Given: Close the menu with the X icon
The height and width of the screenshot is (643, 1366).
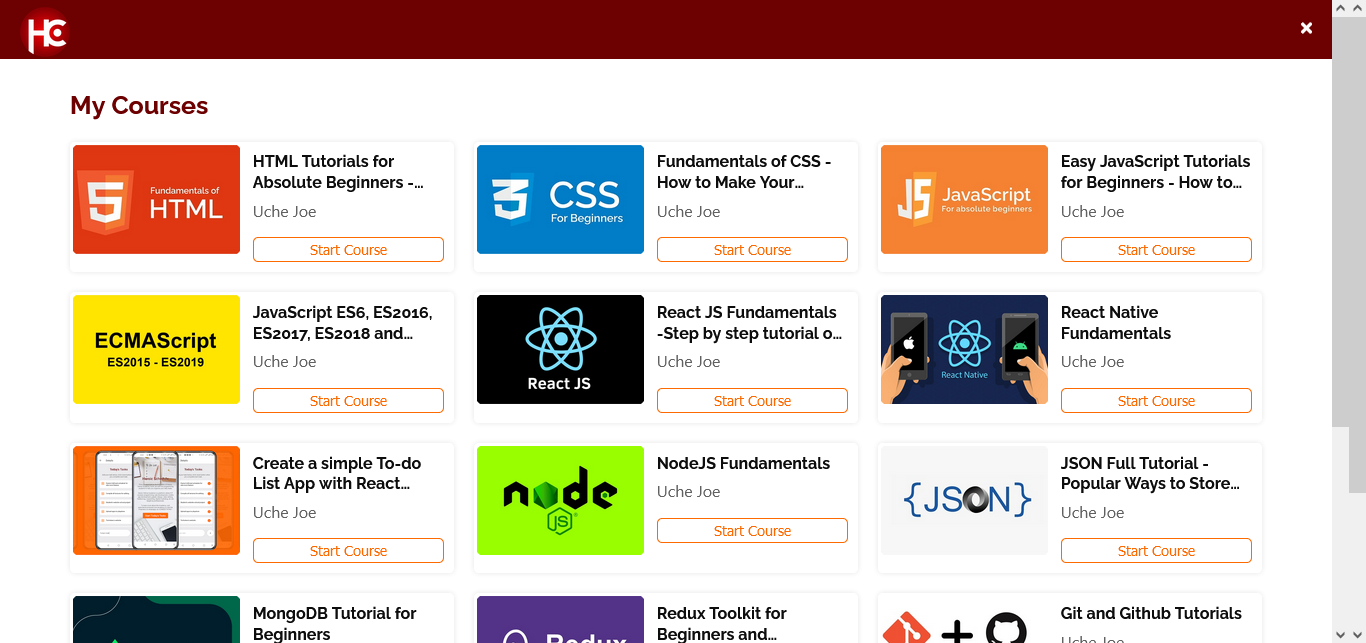Looking at the screenshot, I should point(1306,28).
